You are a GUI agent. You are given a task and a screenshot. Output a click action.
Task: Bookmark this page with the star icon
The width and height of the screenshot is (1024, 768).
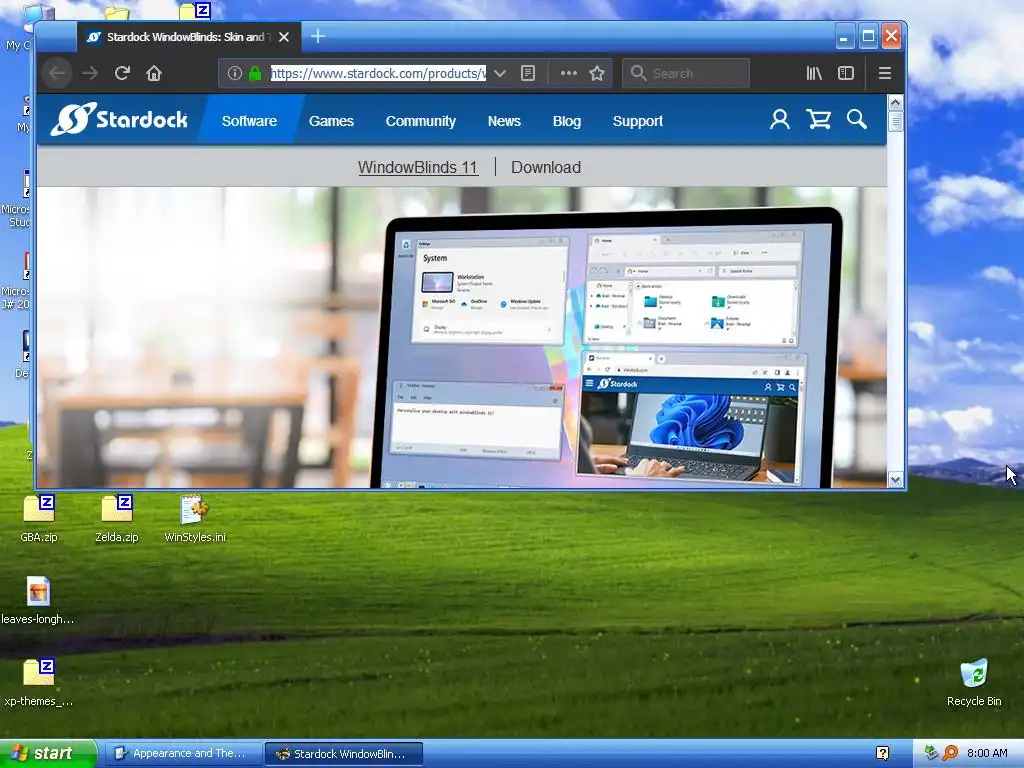[x=597, y=73]
